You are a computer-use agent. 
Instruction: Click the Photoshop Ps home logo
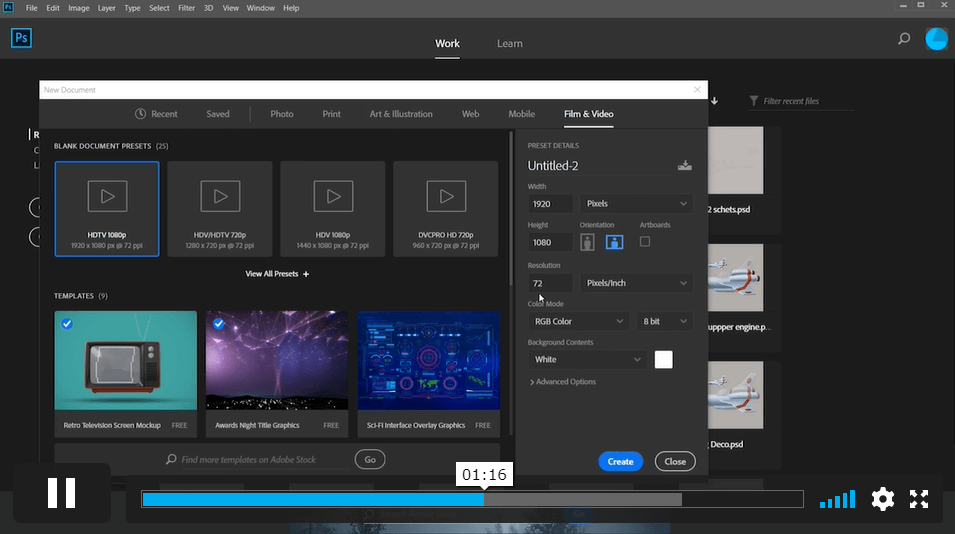[21, 38]
